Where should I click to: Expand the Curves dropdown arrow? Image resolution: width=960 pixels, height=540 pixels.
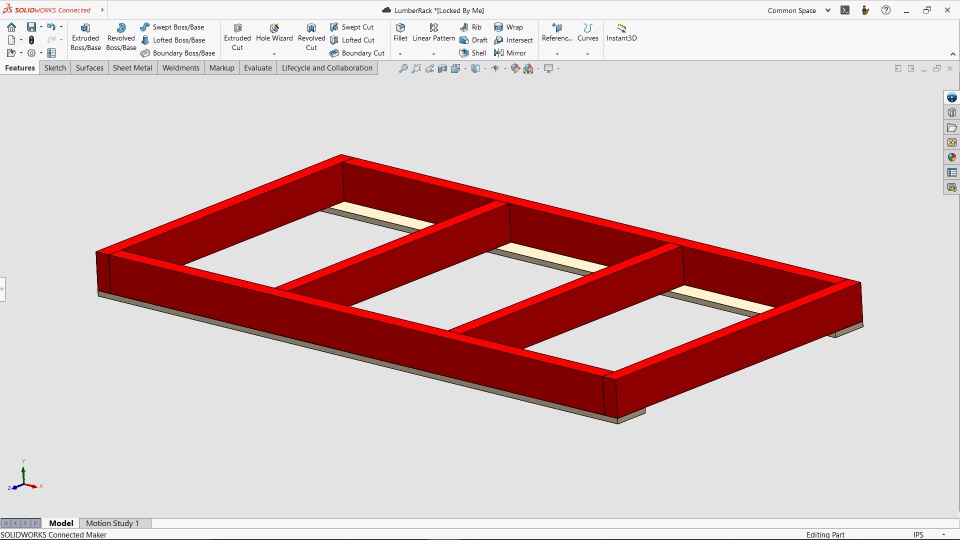(588, 54)
